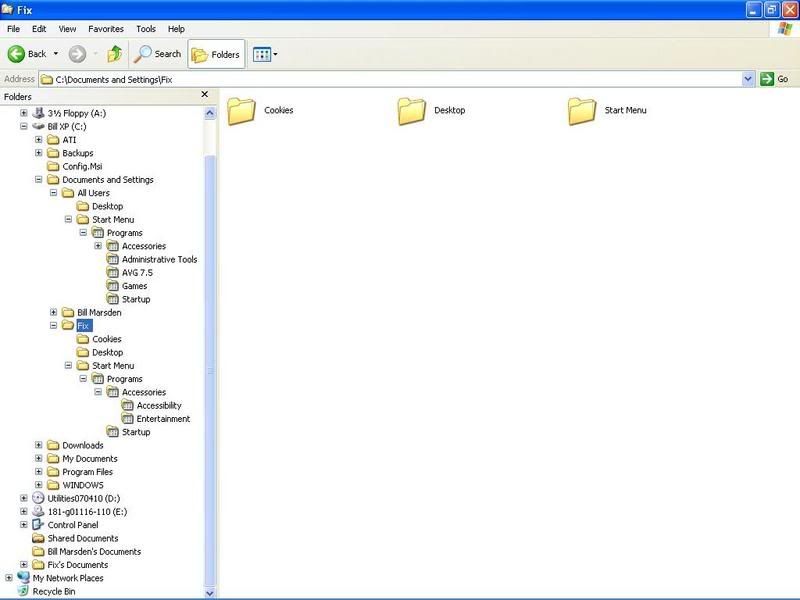Open the Address bar dropdown arrow

click(x=748, y=79)
